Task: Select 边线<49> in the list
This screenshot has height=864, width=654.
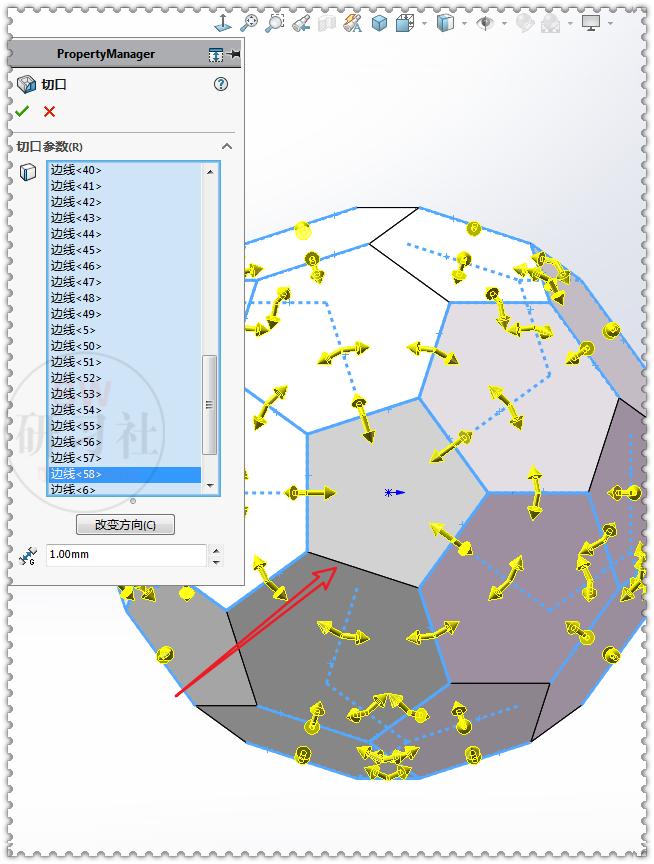Action: pos(125,314)
